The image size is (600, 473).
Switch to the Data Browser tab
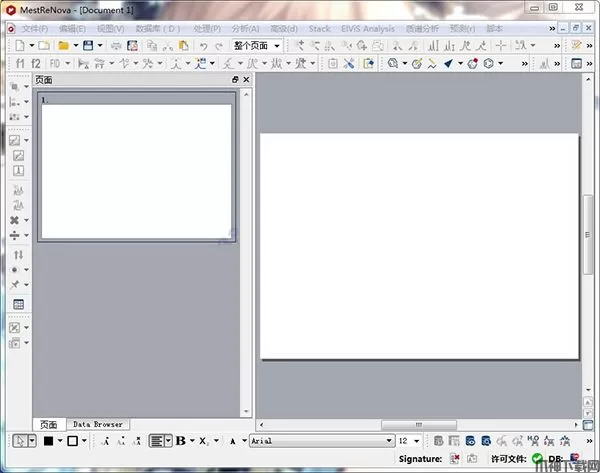click(x=97, y=424)
